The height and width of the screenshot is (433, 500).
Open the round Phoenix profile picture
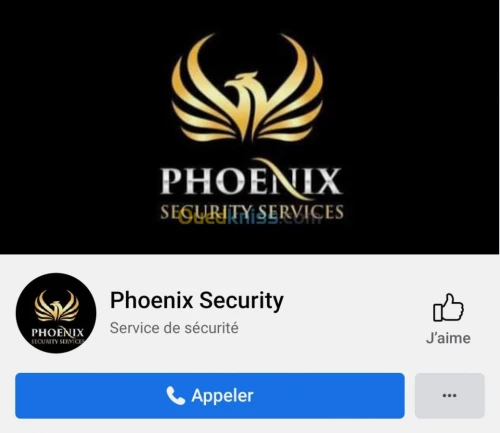click(56, 313)
